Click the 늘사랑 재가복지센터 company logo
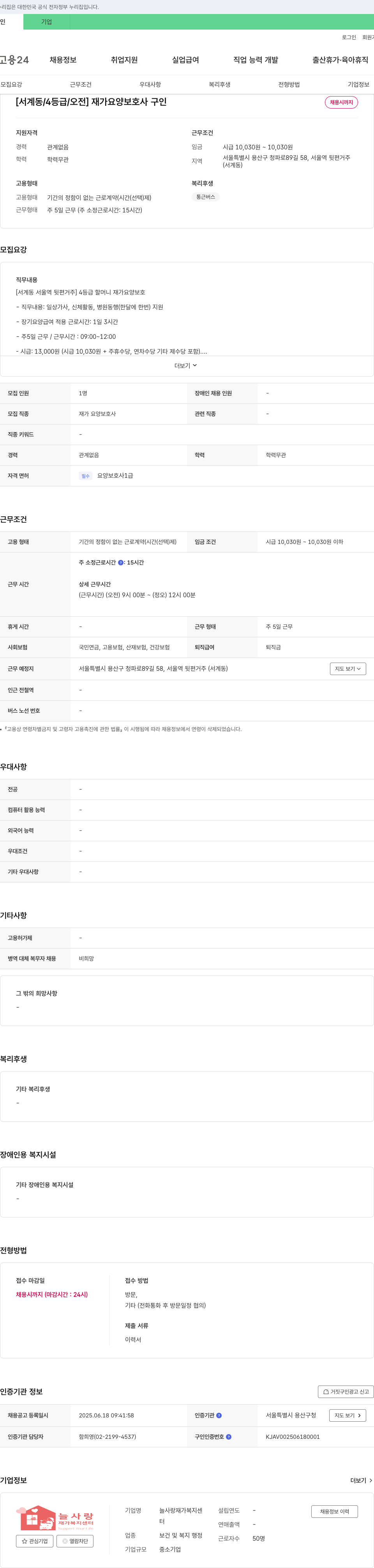Screen dimensions: 374x1568 coord(55,1517)
